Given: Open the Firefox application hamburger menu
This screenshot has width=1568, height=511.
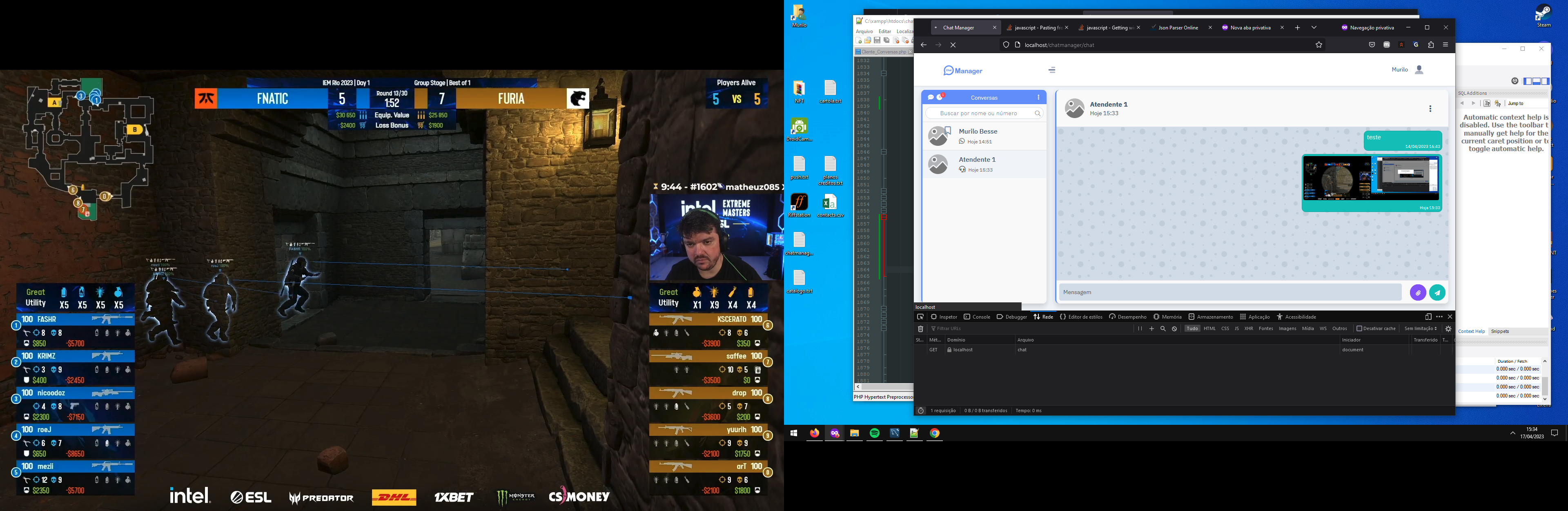Looking at the screenshot, I should pyautogui.click(x=1445, y=45).
